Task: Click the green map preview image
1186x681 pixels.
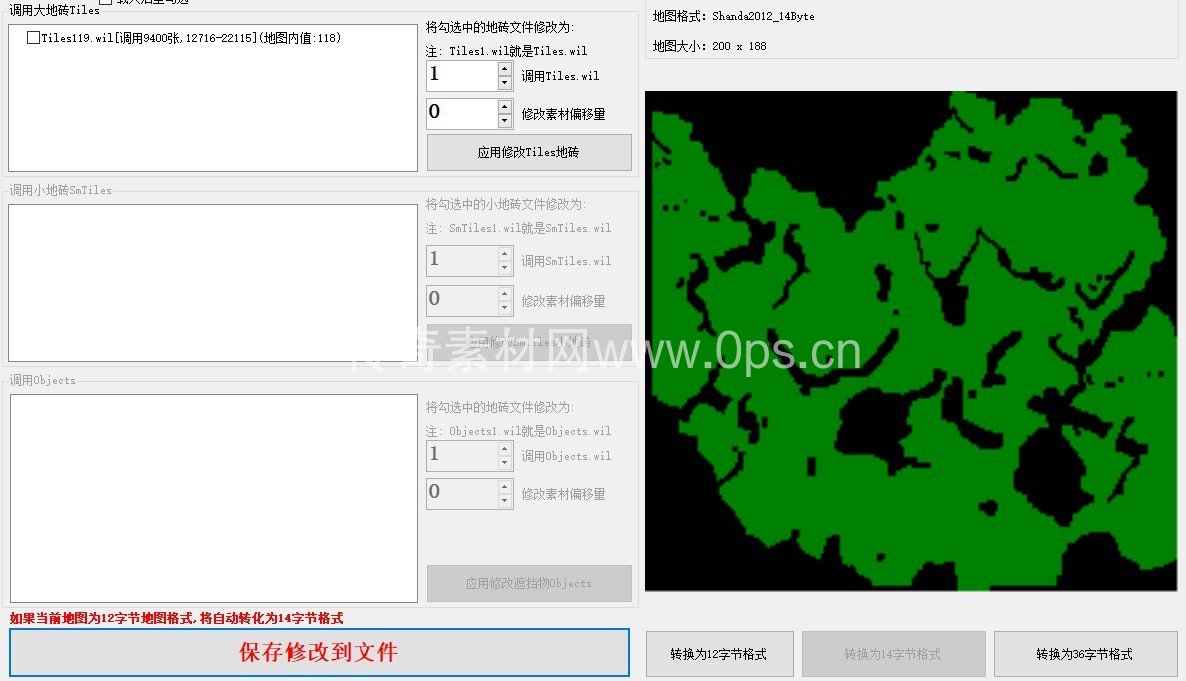Action: tap(910, 340)
